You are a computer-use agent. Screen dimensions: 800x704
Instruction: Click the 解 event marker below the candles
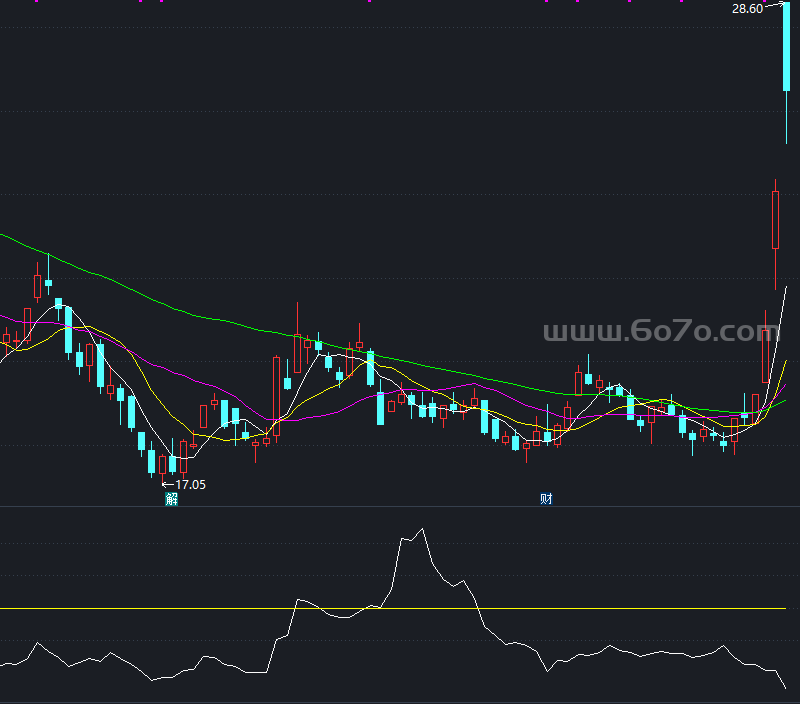pyautogui.click(x=171, y=498)
